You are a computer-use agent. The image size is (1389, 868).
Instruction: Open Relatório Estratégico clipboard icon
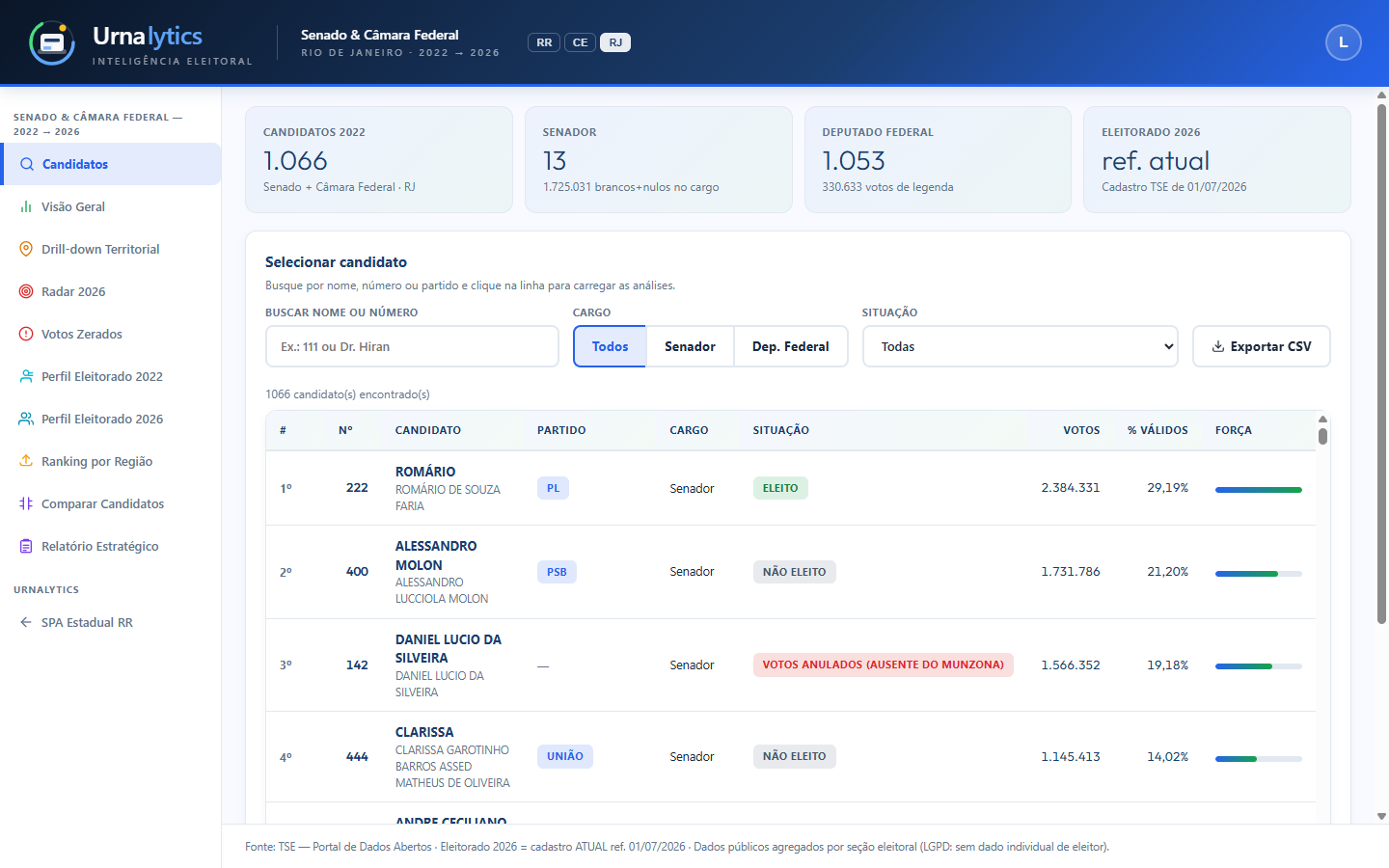[x=26, y=546]
